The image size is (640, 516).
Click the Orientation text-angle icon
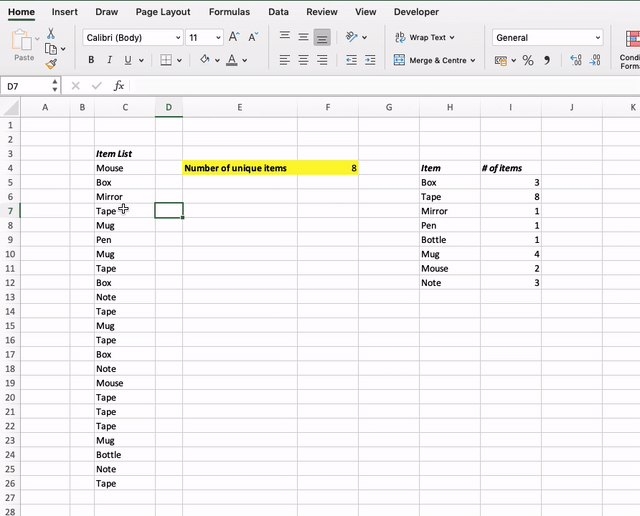coord(351,37)
